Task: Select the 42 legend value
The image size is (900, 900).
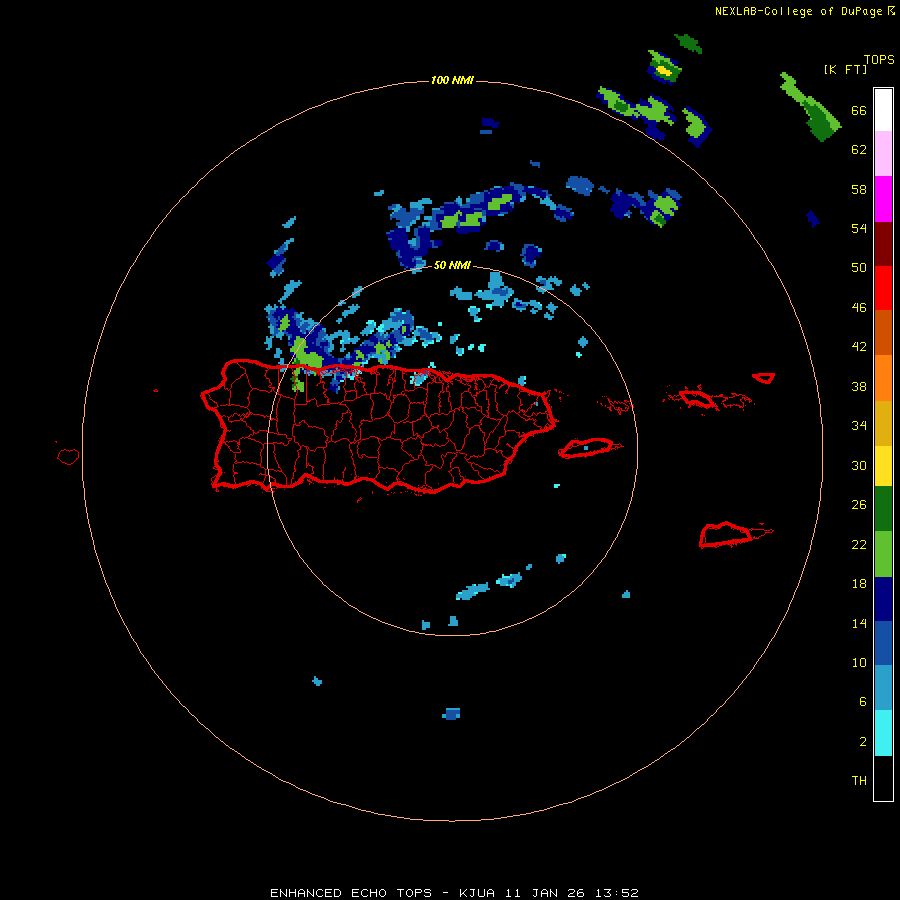Action: 859,347
